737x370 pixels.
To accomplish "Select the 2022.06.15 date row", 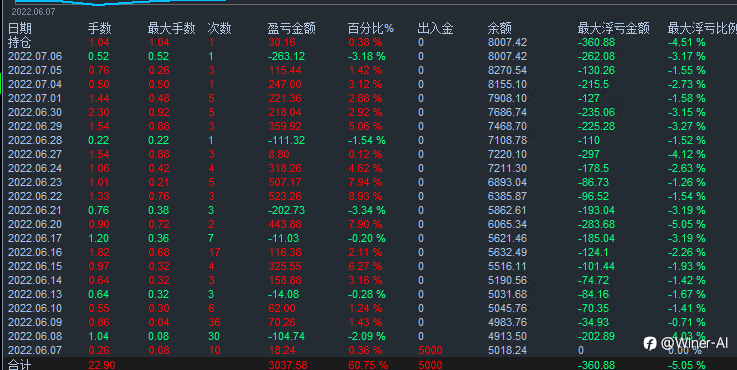I will click(x=35, y=266).
